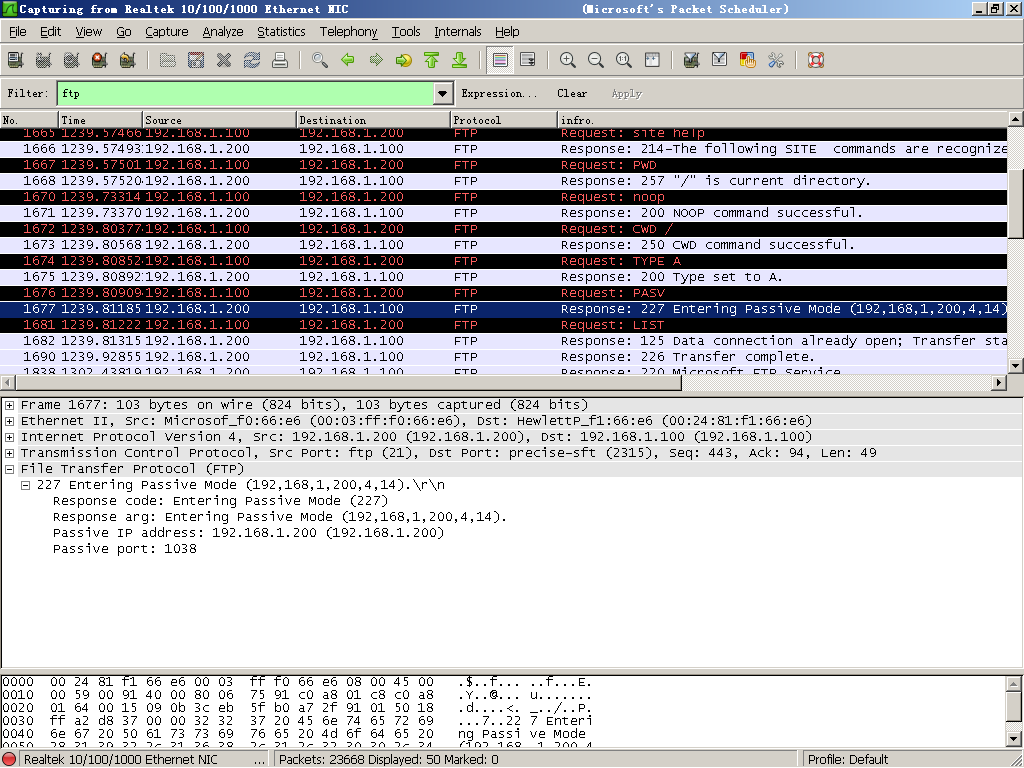Image resolution: width=1024 pixels, height=768 pixels.
Task: Select the Passive port: 1038 line
Action: point(125,549)
